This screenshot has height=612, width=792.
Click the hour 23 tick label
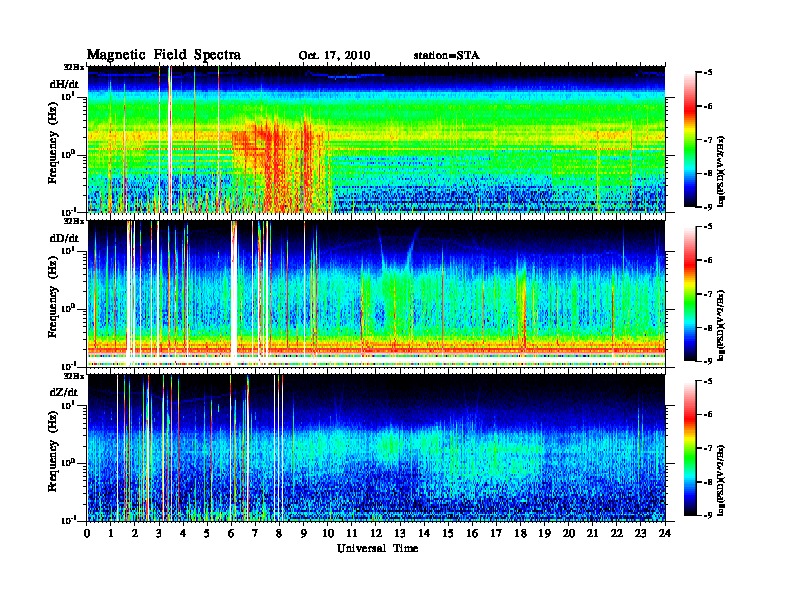click(640, 534)
